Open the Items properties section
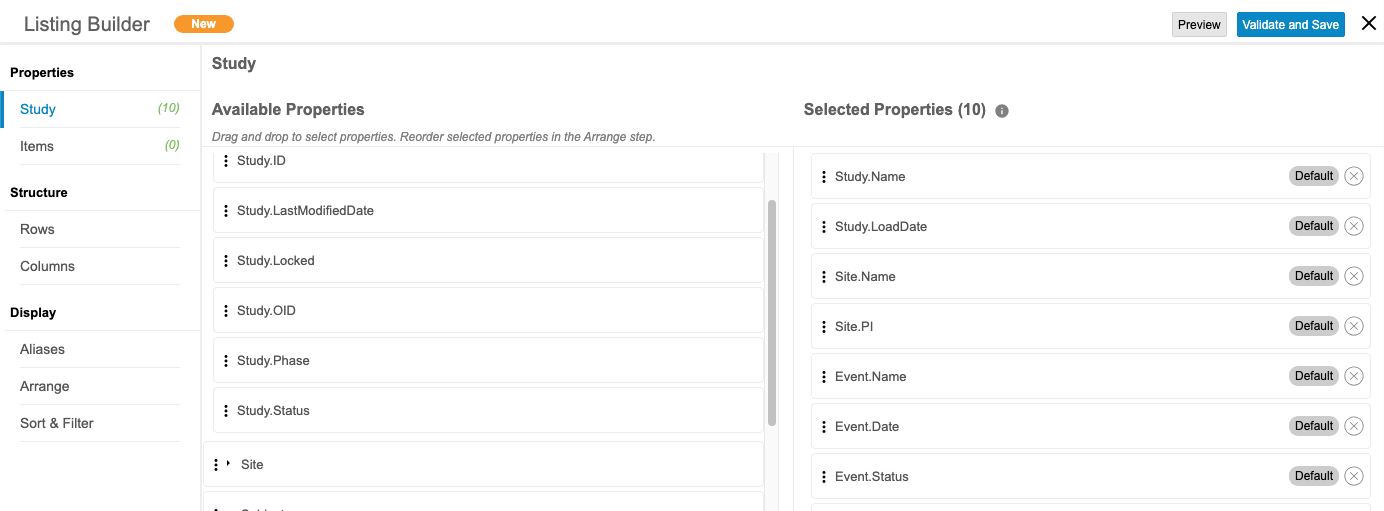This screenshot has height=511, width=1384. 37,146
